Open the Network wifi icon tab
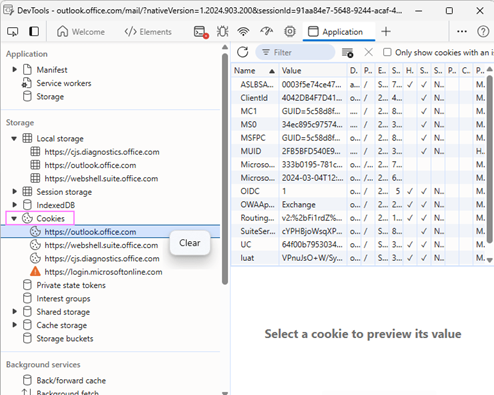Viewport: 494px width, 395px height. [243, 32]
